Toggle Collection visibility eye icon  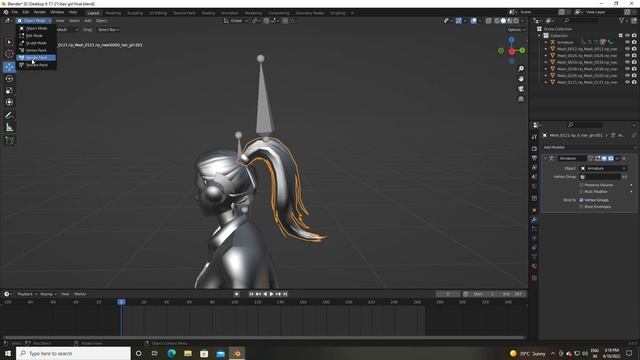[627, 36]
